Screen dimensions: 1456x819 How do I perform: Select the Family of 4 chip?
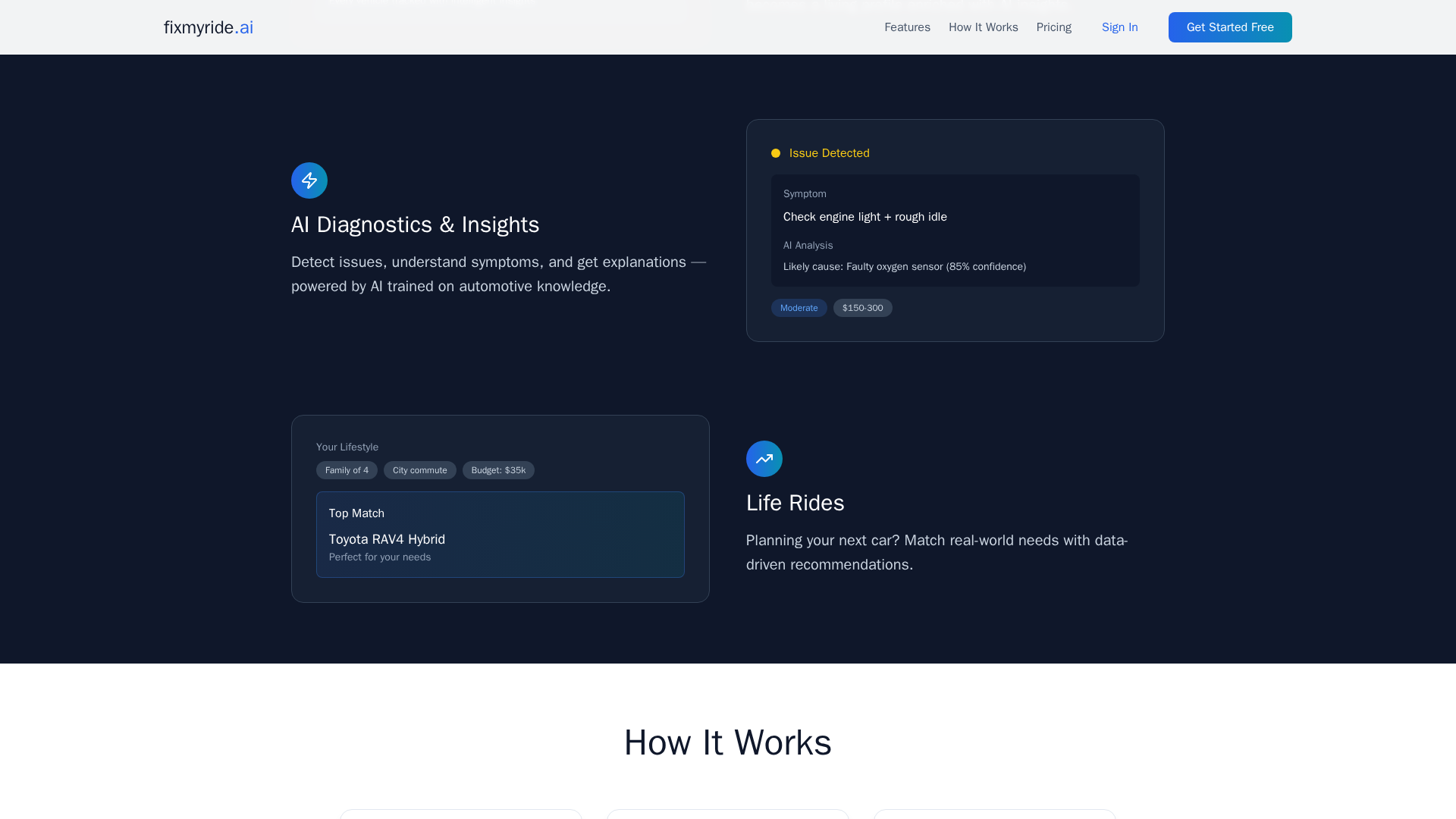347,470
